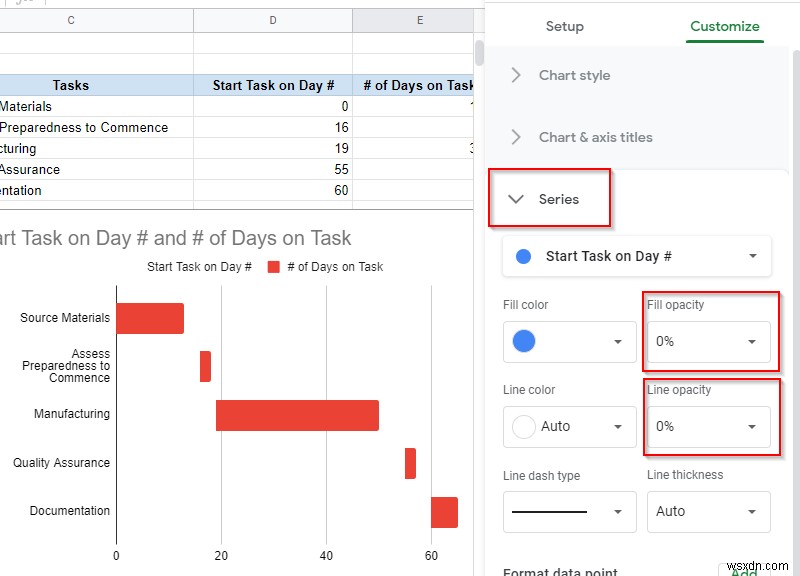Open the Line thickness dropdown
Viewport: 800px width, 576px height.
pos(708,512)
